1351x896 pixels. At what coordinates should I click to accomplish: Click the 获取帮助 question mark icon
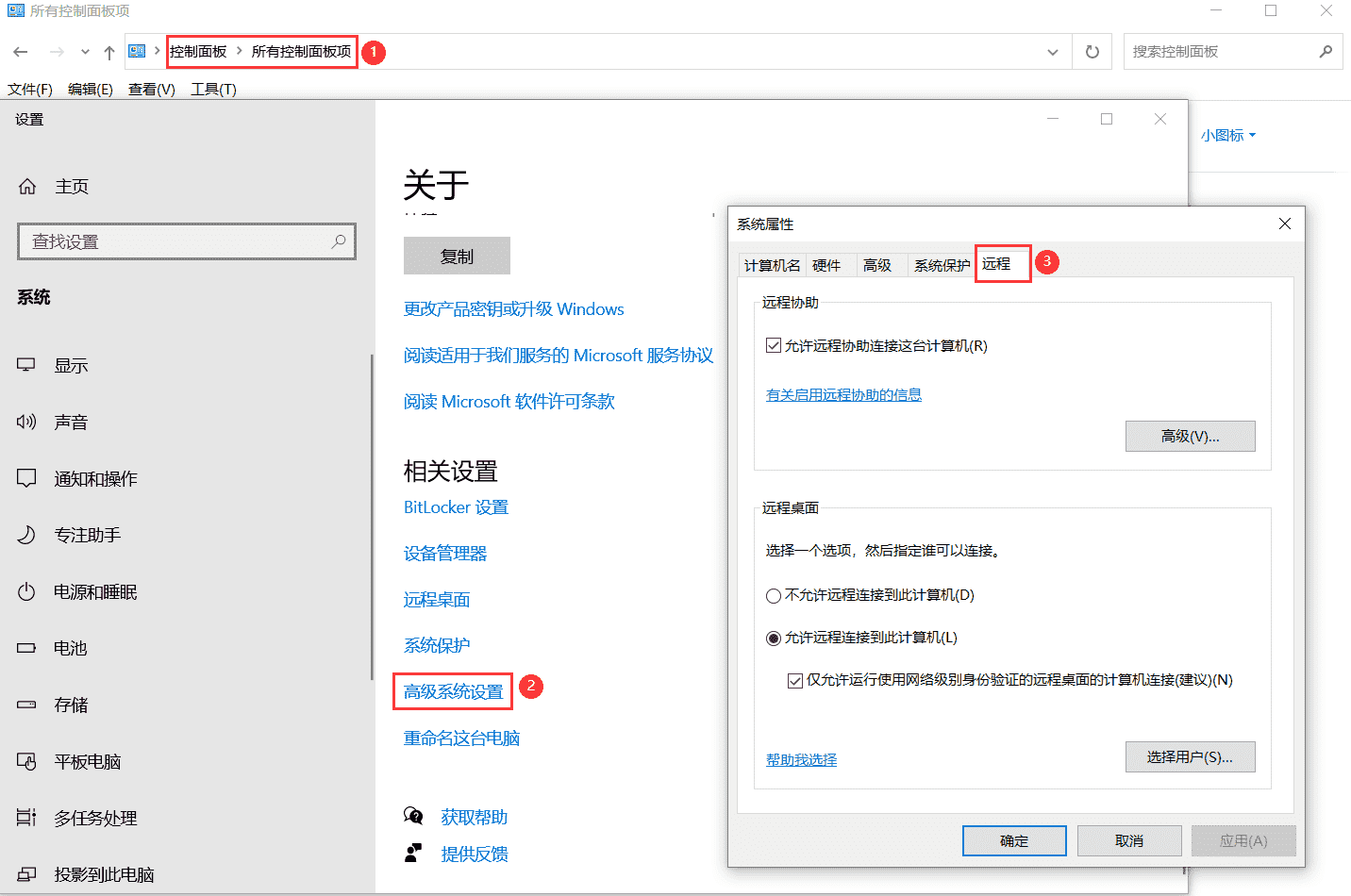(x=413, y=816)
